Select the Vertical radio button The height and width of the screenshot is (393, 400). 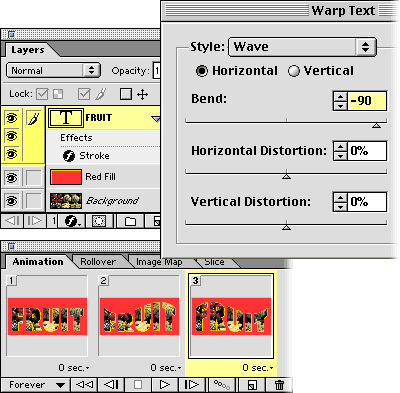point(294,71)
